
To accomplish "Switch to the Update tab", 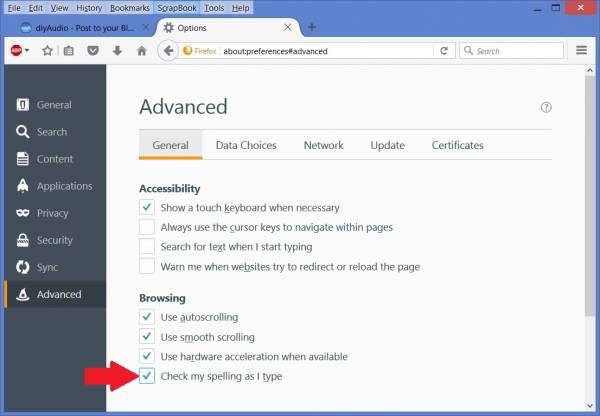I will pos(387,145).
